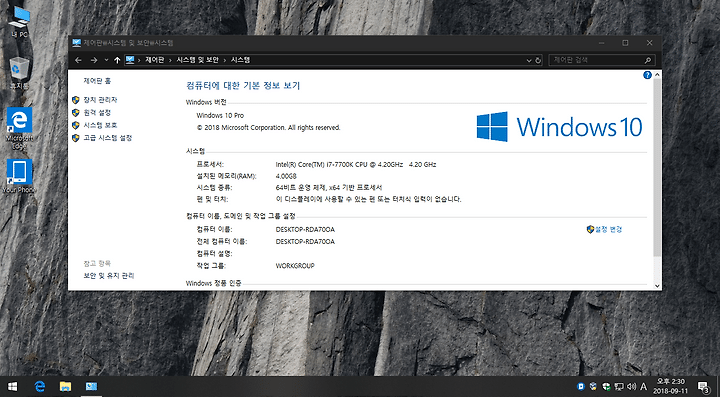Open the 휴지통 recycle bin icon
Viewport: 720px width, 397px height.
(19, 73)
